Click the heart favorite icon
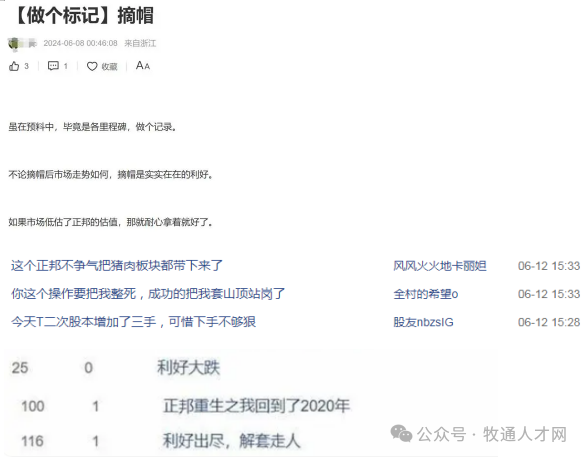 (x=92, y=66)
